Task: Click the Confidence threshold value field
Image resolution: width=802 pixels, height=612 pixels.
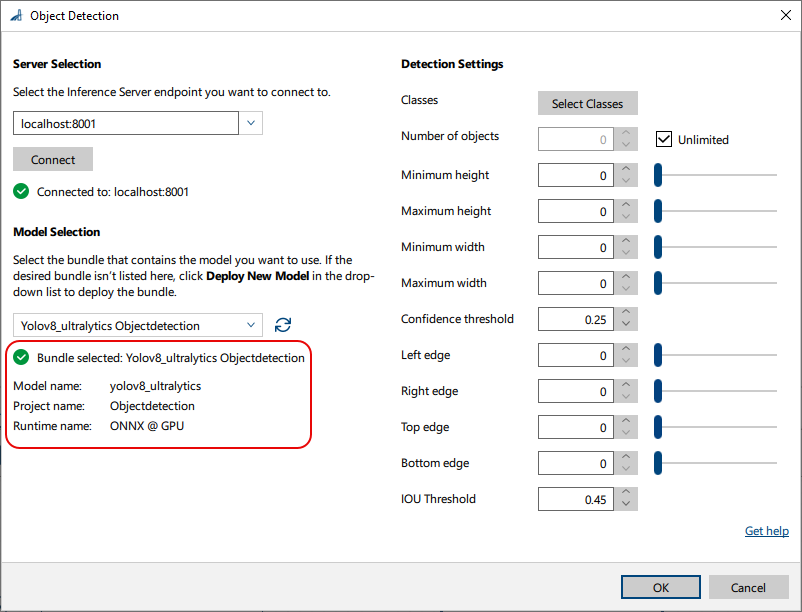Action: 576,319
